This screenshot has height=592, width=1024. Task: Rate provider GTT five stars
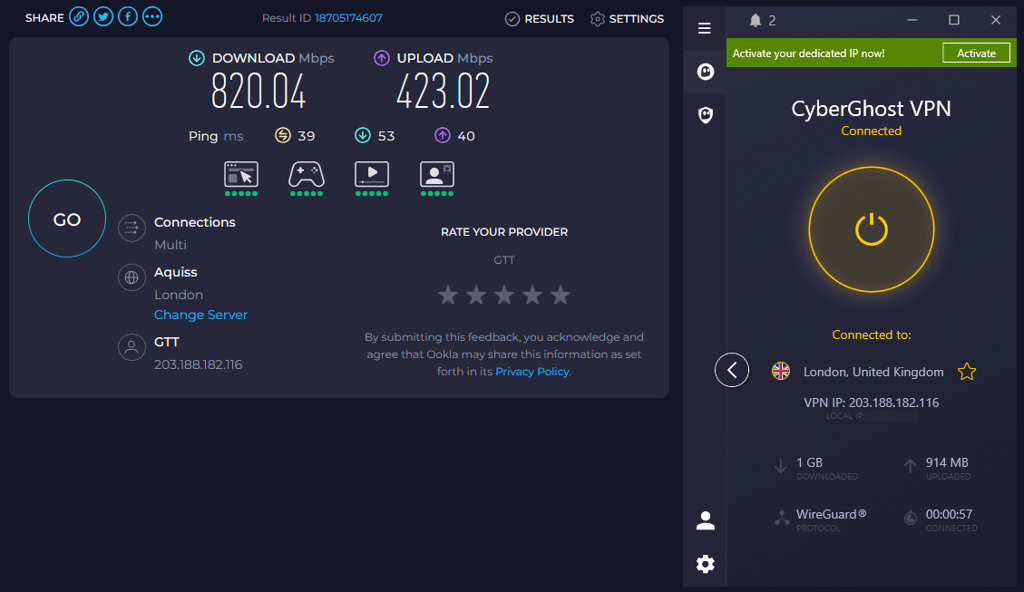coord(560,295)
